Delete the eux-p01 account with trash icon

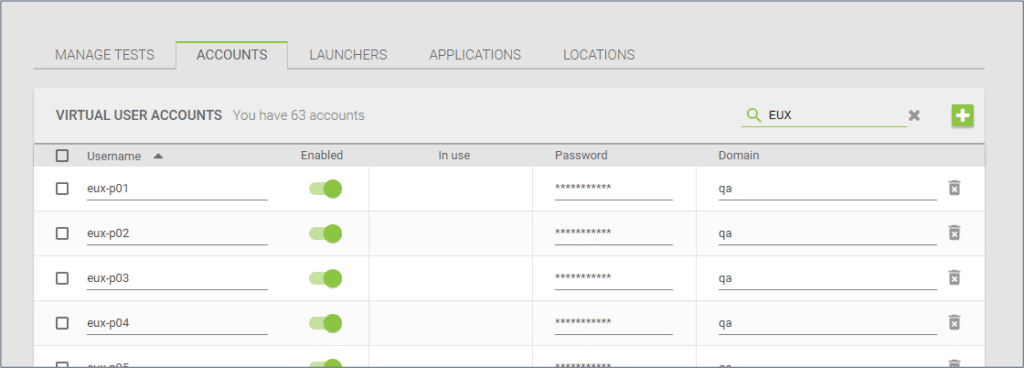(x=954, y=189)
